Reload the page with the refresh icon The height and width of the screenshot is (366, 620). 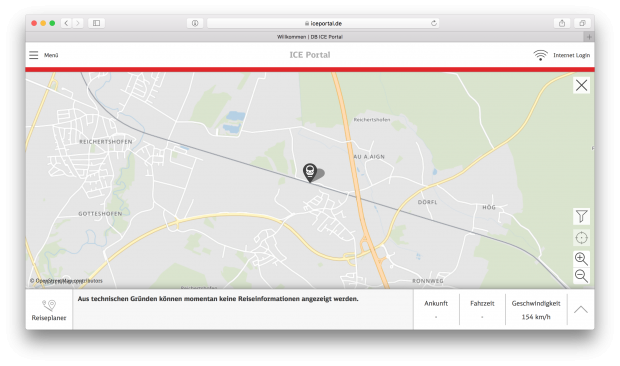(434, 23)
